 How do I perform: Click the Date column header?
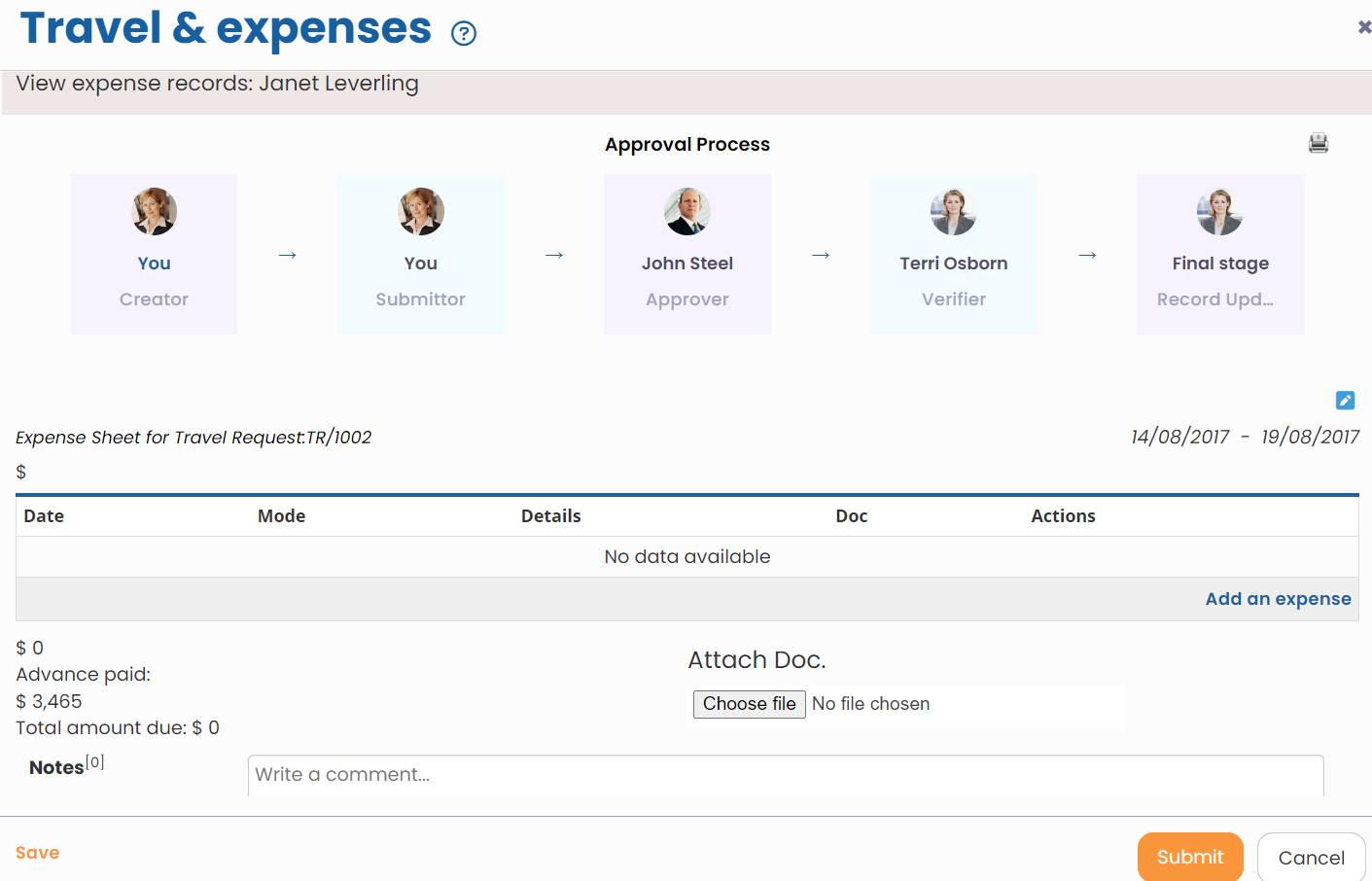[44, 515]
